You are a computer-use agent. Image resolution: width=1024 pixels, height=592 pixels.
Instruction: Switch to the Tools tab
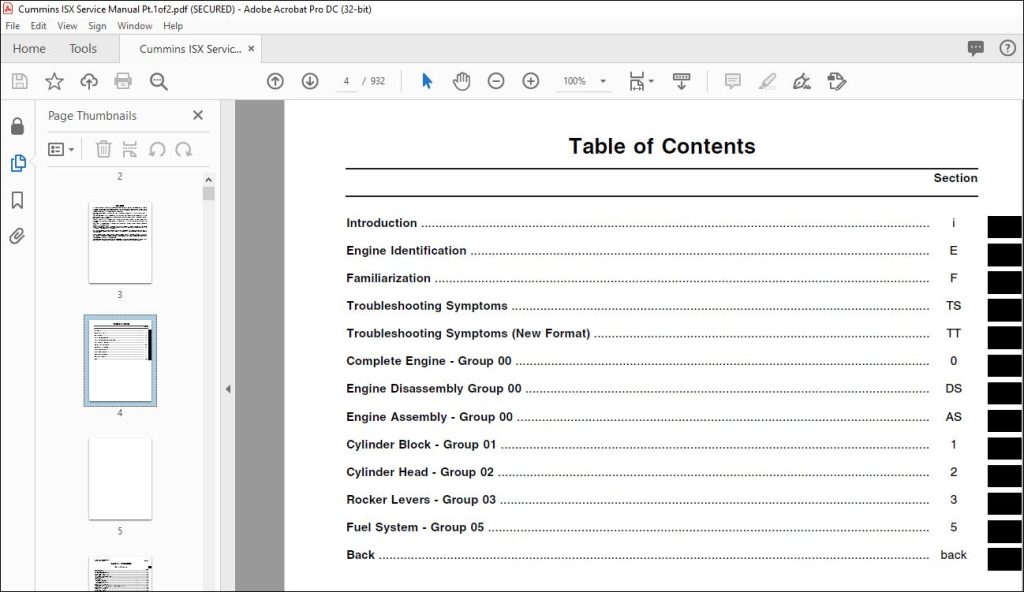tap(83, 49)
